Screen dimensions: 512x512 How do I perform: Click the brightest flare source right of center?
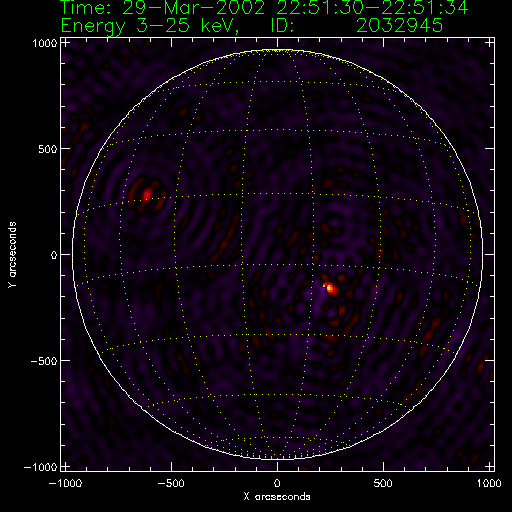[330, 288]
